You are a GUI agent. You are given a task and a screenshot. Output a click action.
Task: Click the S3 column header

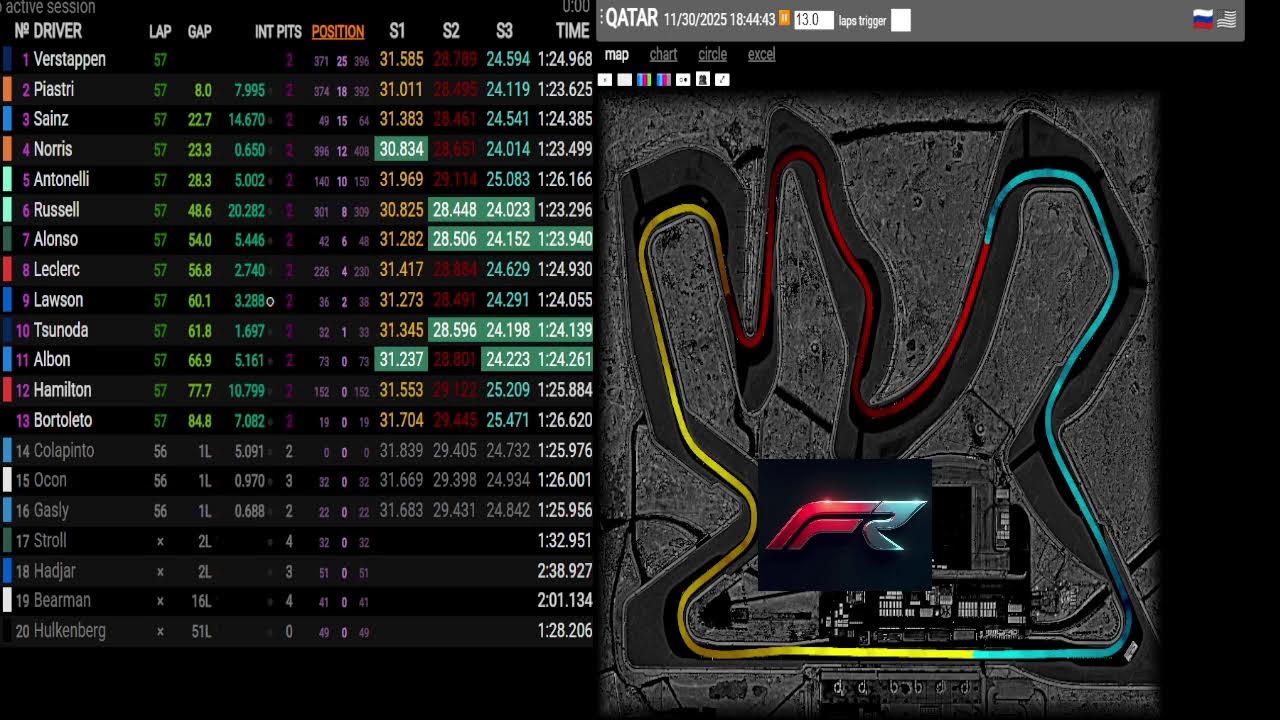[504, 31]
